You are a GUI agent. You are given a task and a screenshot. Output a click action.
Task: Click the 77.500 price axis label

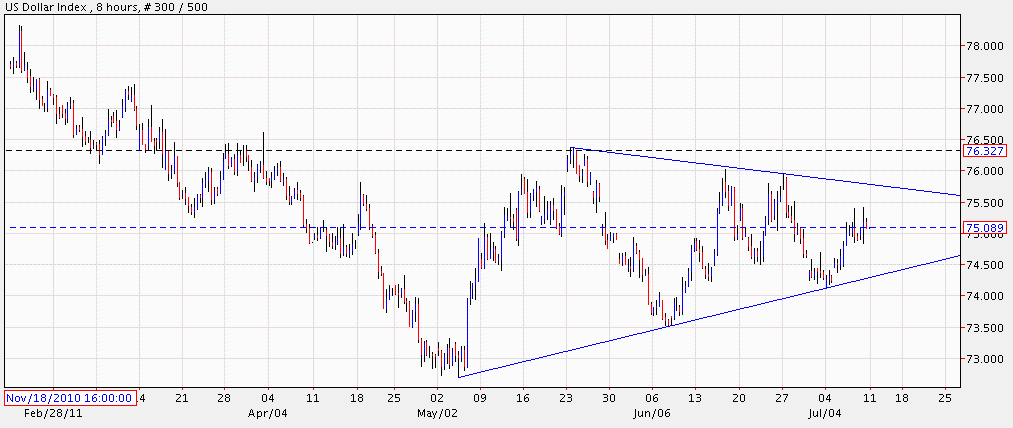984,78
